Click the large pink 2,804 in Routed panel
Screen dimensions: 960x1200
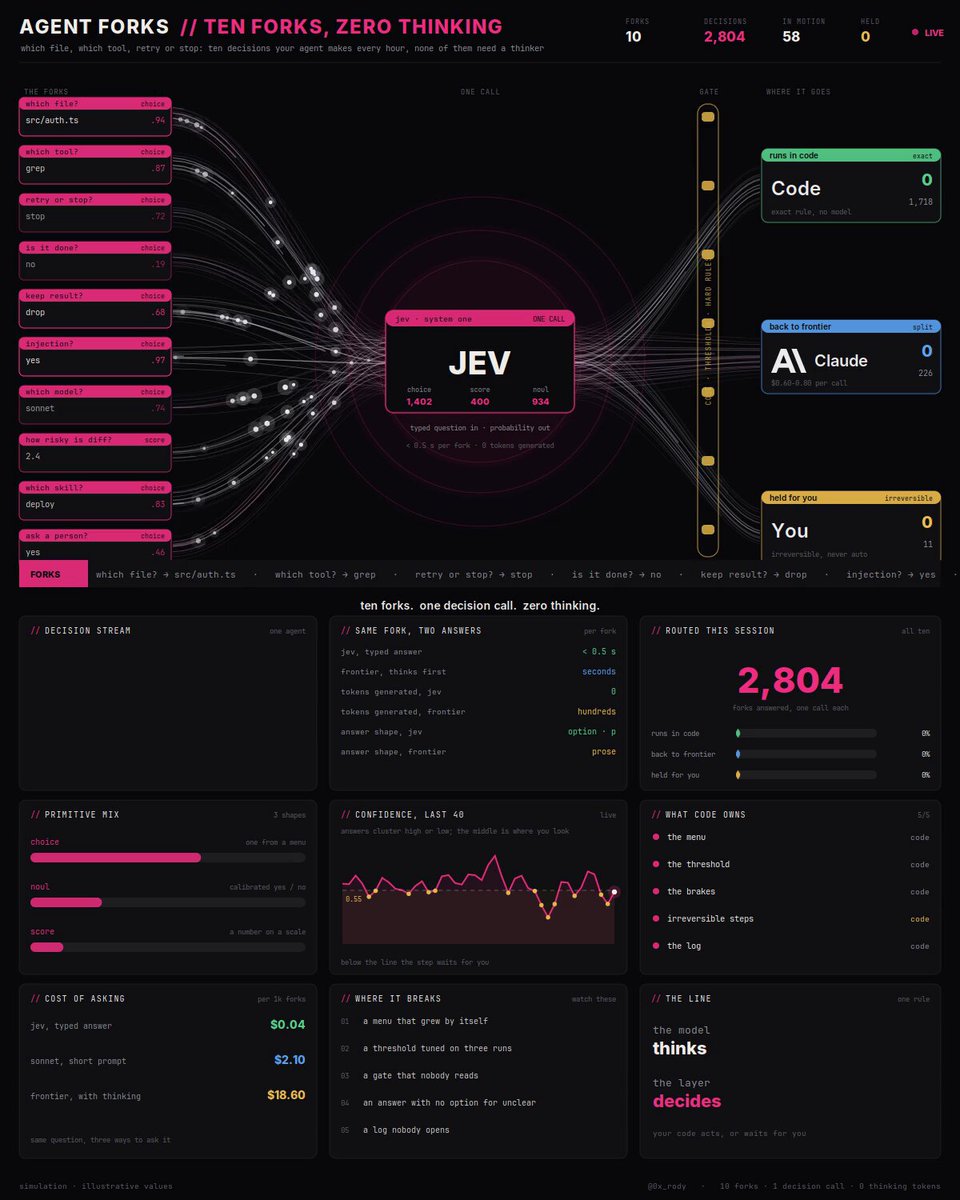point(790,681)
